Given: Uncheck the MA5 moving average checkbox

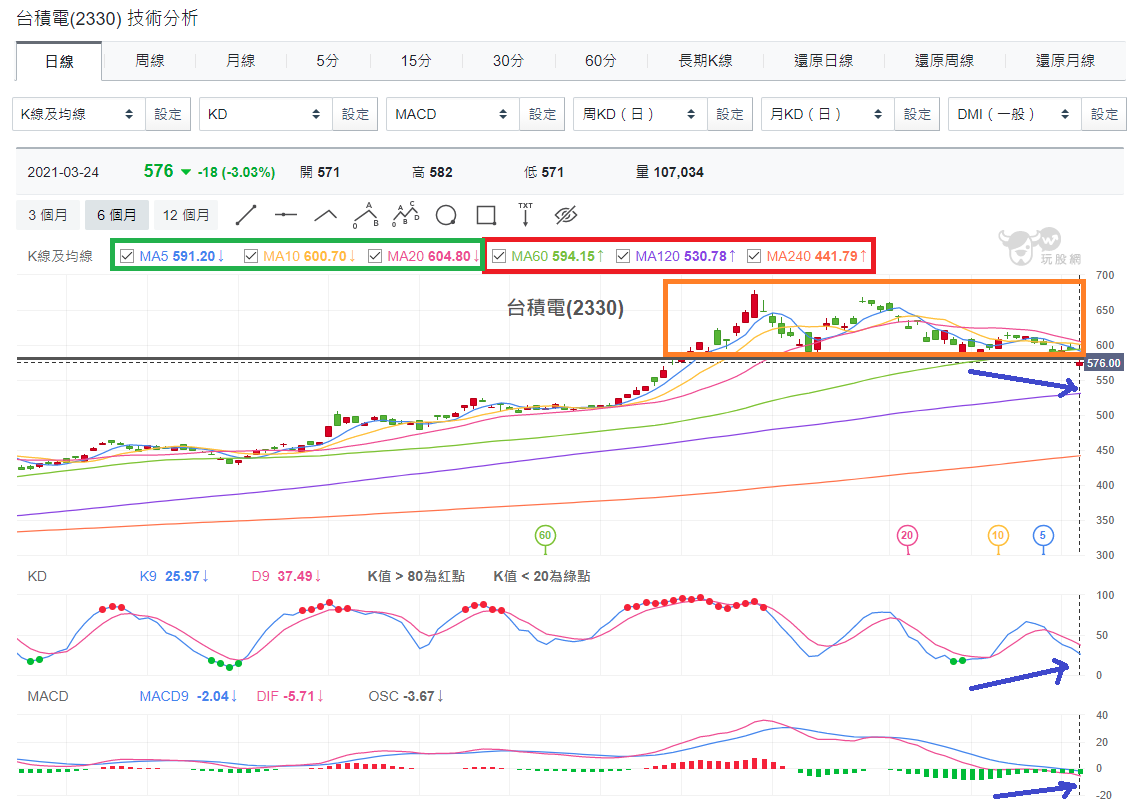Looking at the screenshot, I should point(127,256).
